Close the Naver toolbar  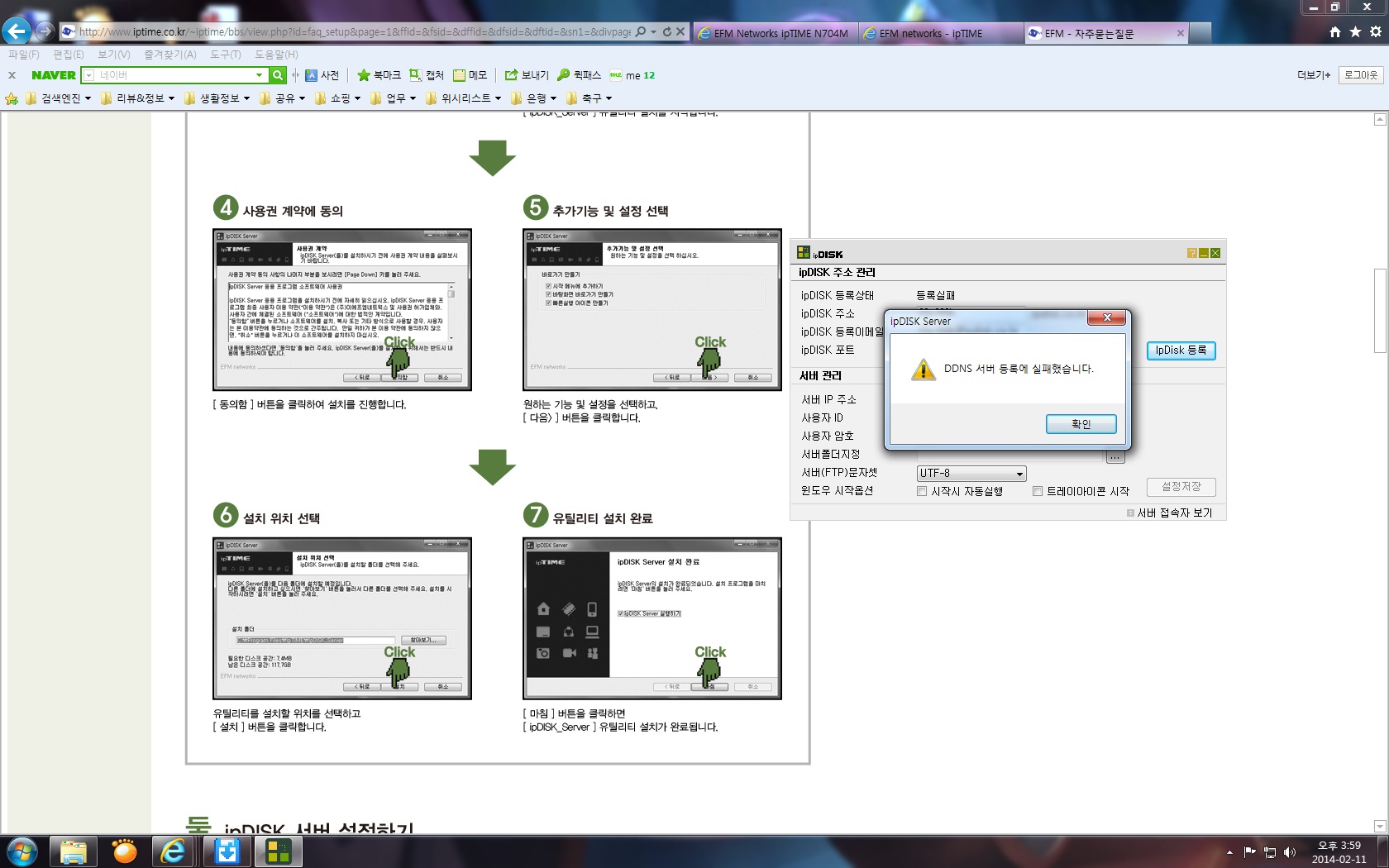click(12, 75)
